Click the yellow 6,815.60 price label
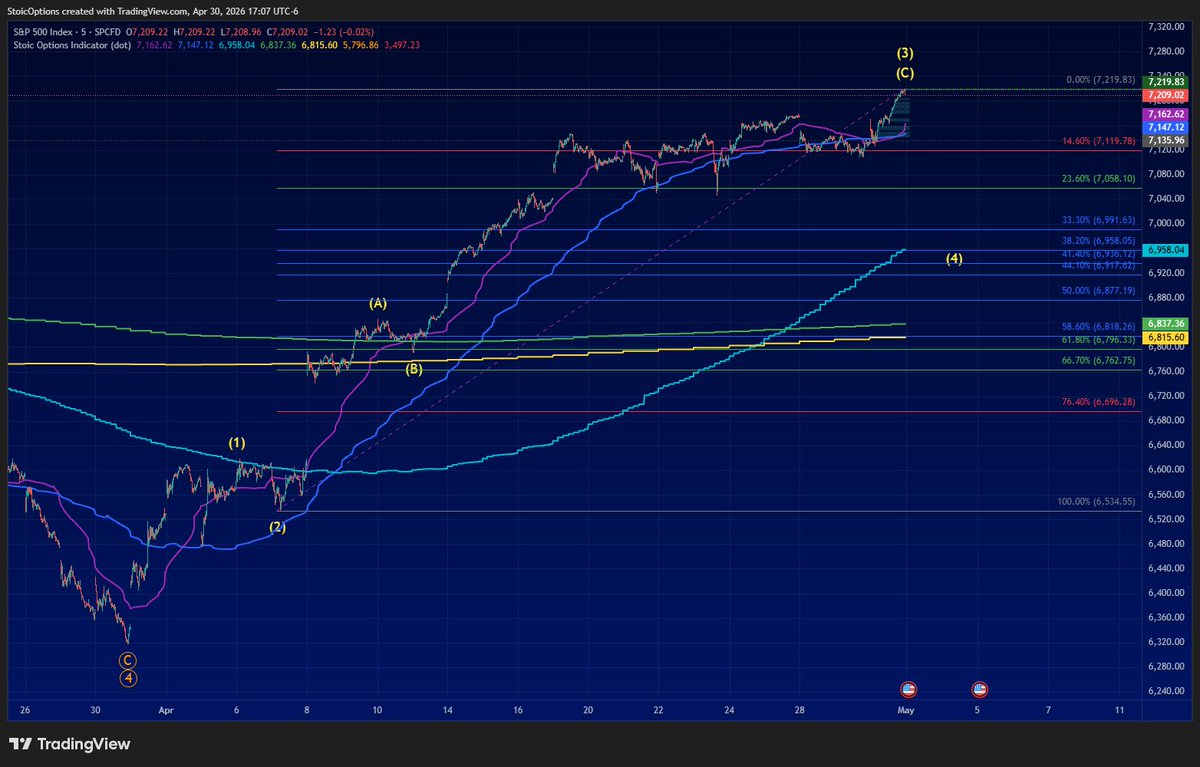Image resolution: width=1200 pixels, height=767 pixels. pyautogui.click(x=1165, y=338)
